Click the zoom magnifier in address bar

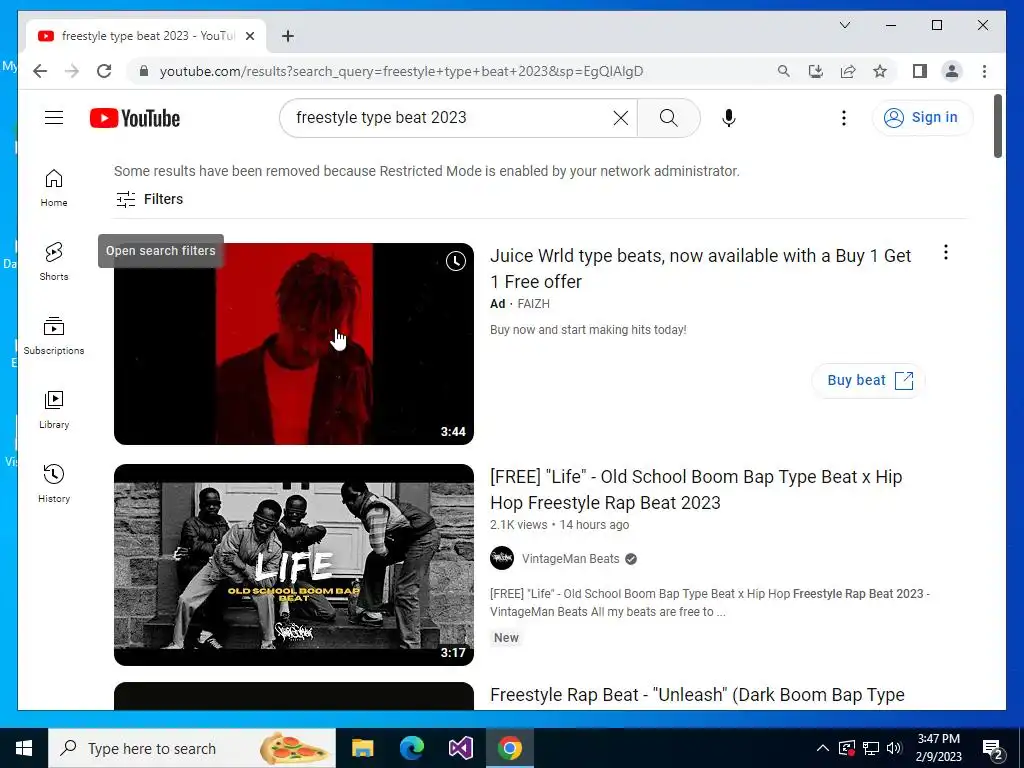(784, 71)
